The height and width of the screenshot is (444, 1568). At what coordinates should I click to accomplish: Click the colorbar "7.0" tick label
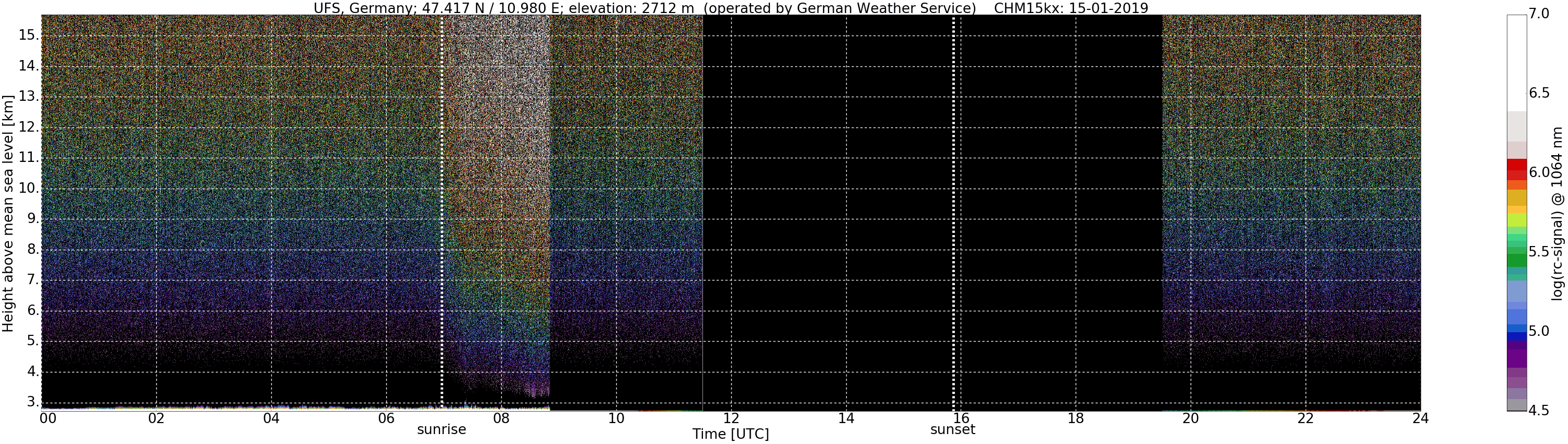pos(1539,14)
